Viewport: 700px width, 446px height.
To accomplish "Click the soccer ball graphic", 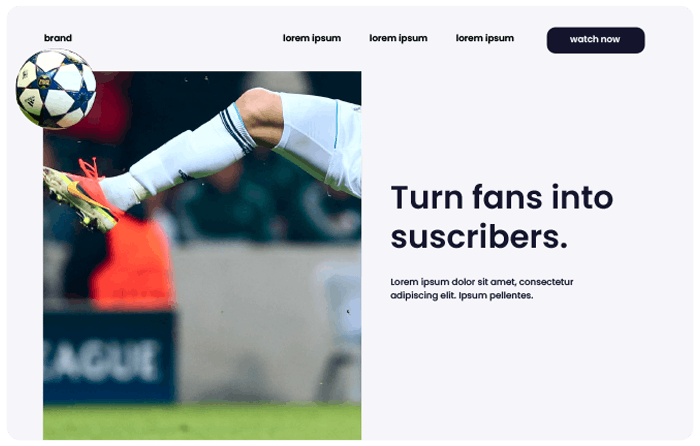I will click(56, 89).
